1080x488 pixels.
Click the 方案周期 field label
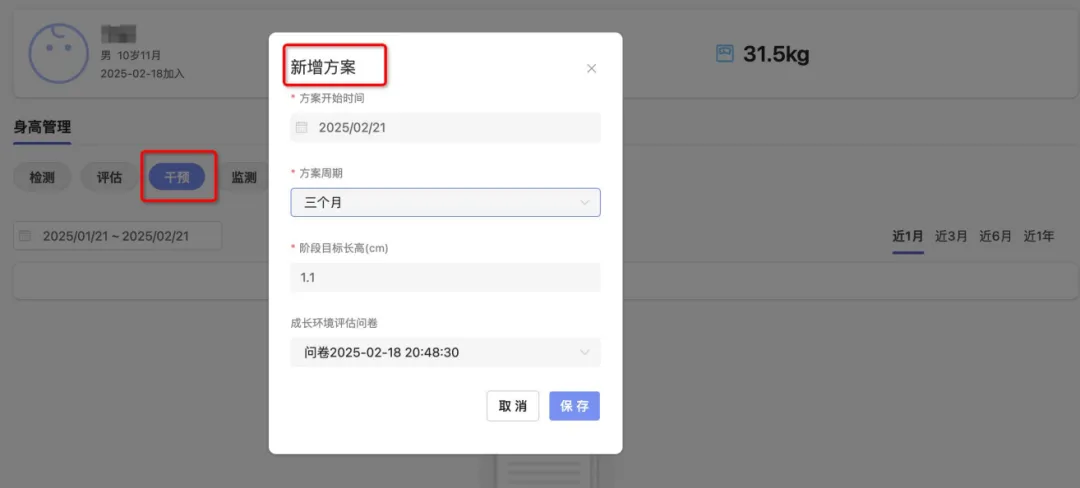pyautogui.click(x=321, y=173)
